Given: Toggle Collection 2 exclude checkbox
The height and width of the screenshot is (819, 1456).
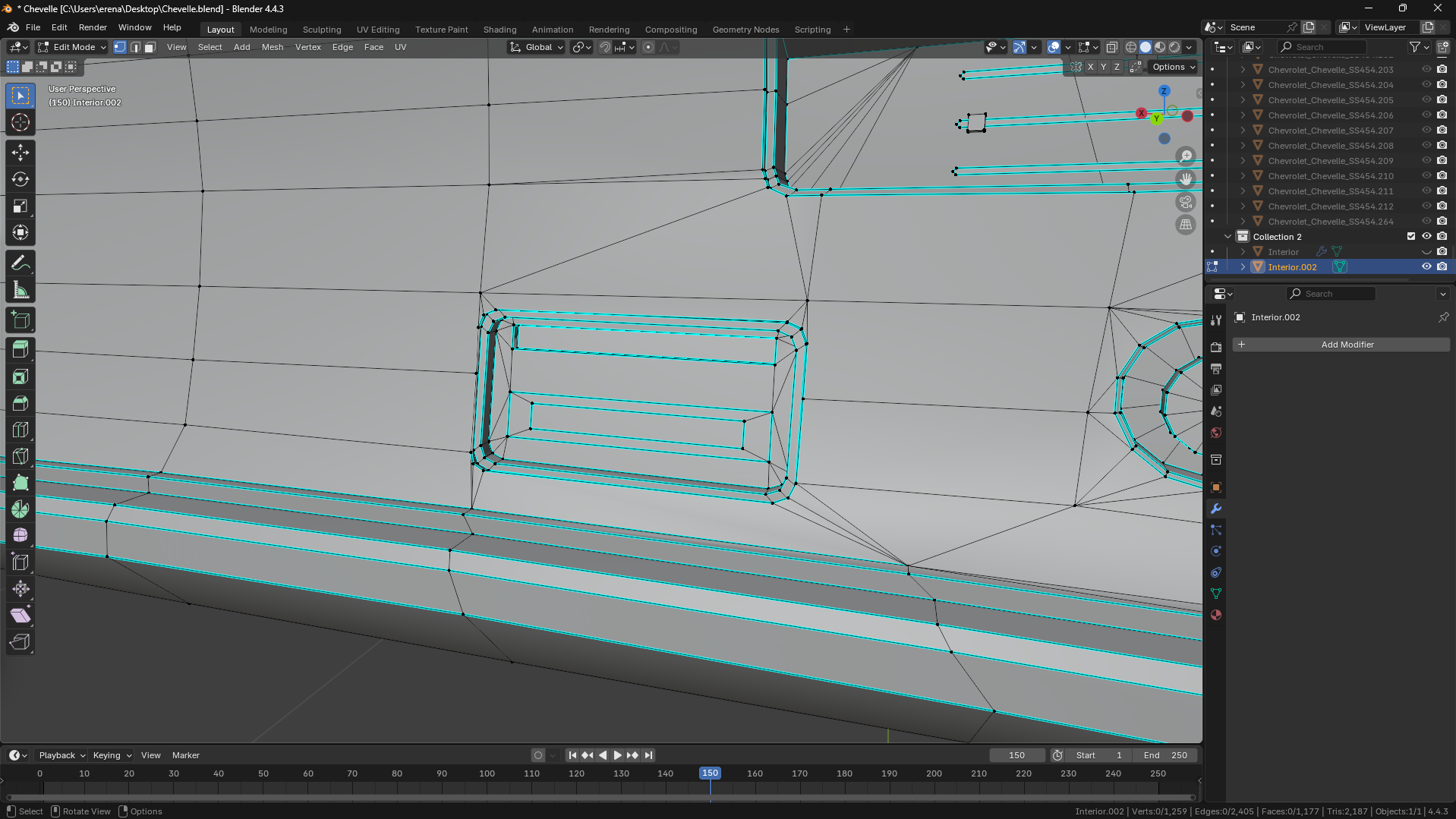Looking at the screenshot, I should [x=1411, y=236].
